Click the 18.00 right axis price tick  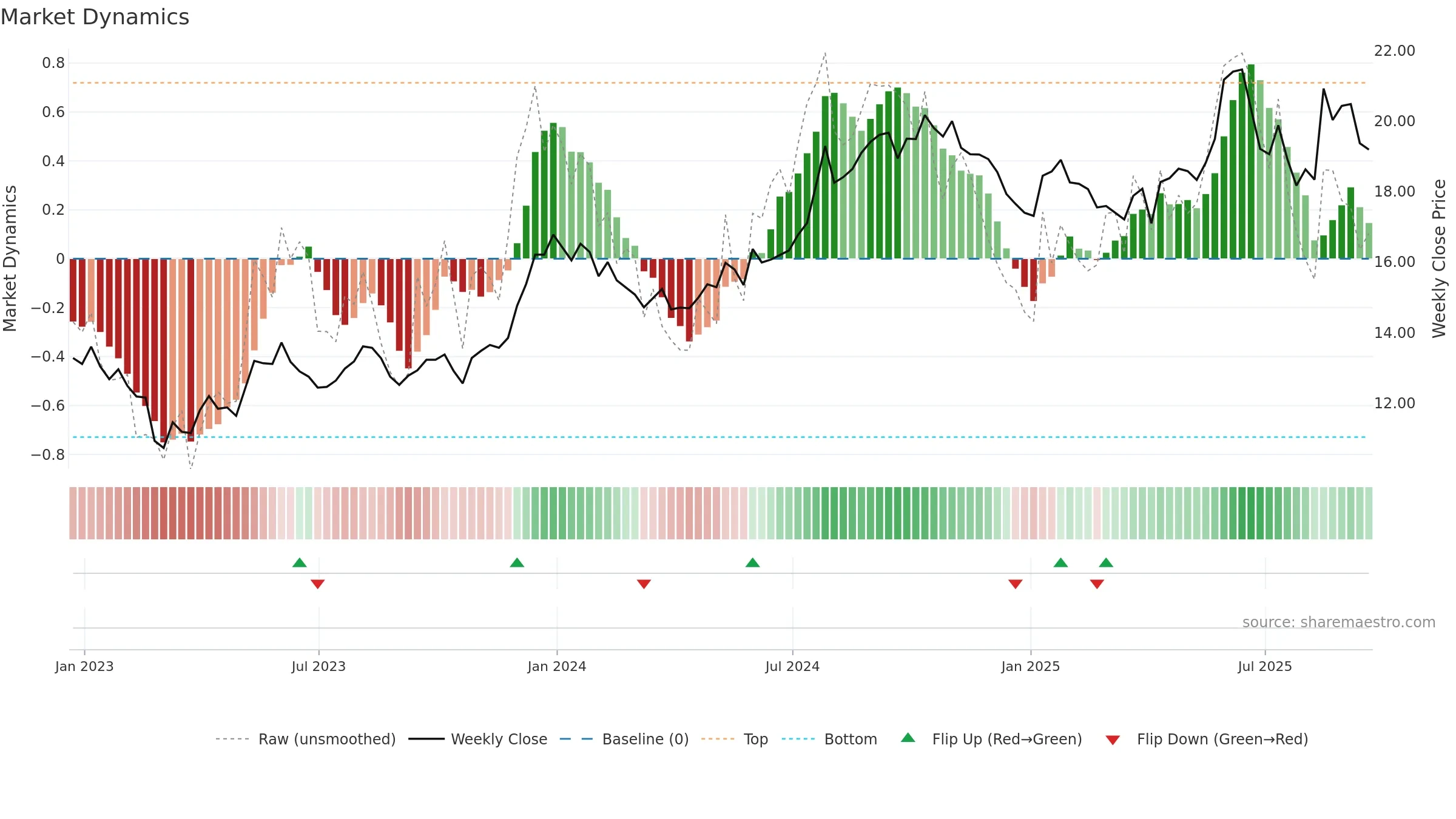[1394, 192]
